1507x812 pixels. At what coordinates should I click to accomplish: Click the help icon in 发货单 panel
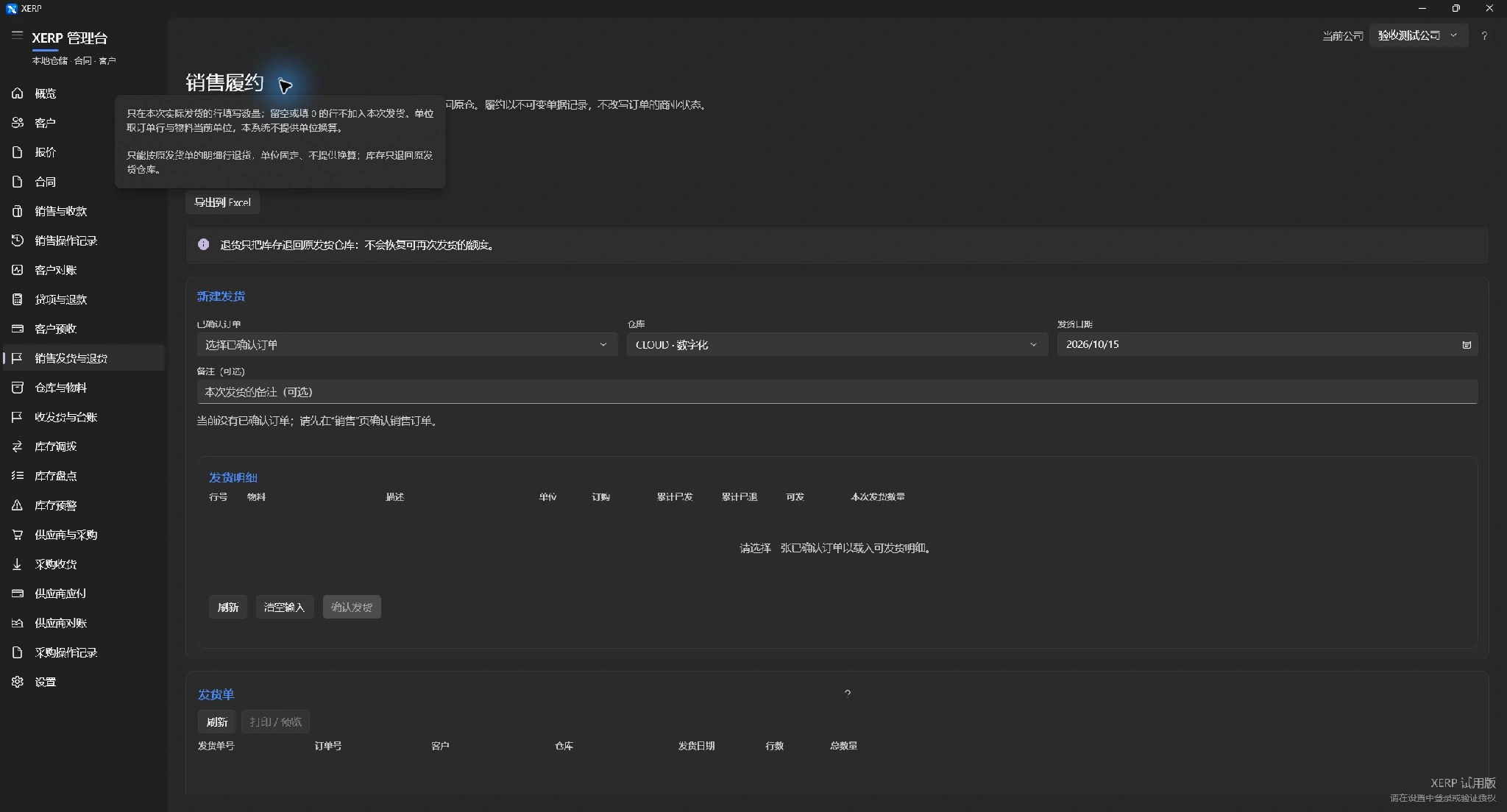848,693
